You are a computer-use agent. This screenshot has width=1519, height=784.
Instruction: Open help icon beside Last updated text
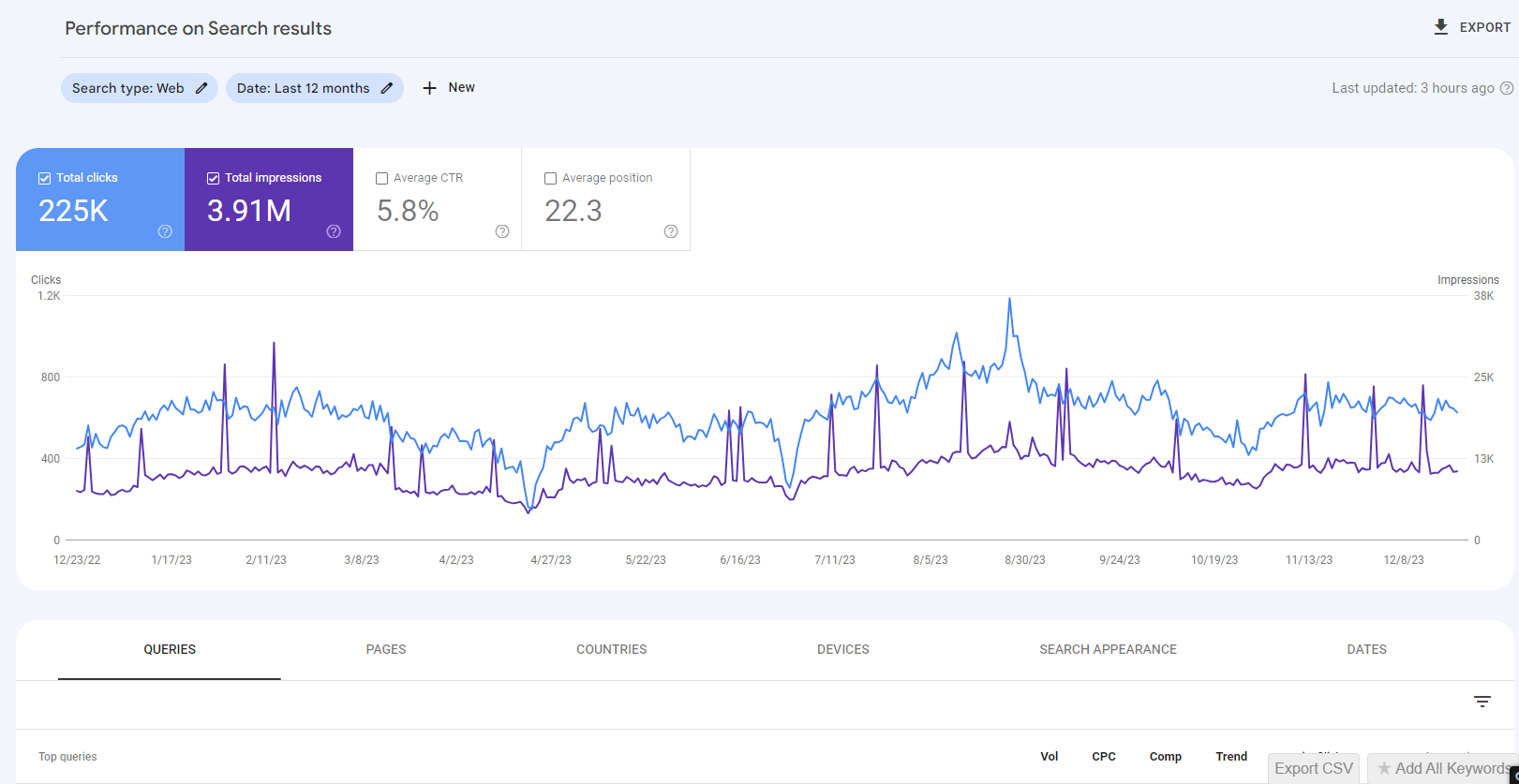pos(1507,88)
